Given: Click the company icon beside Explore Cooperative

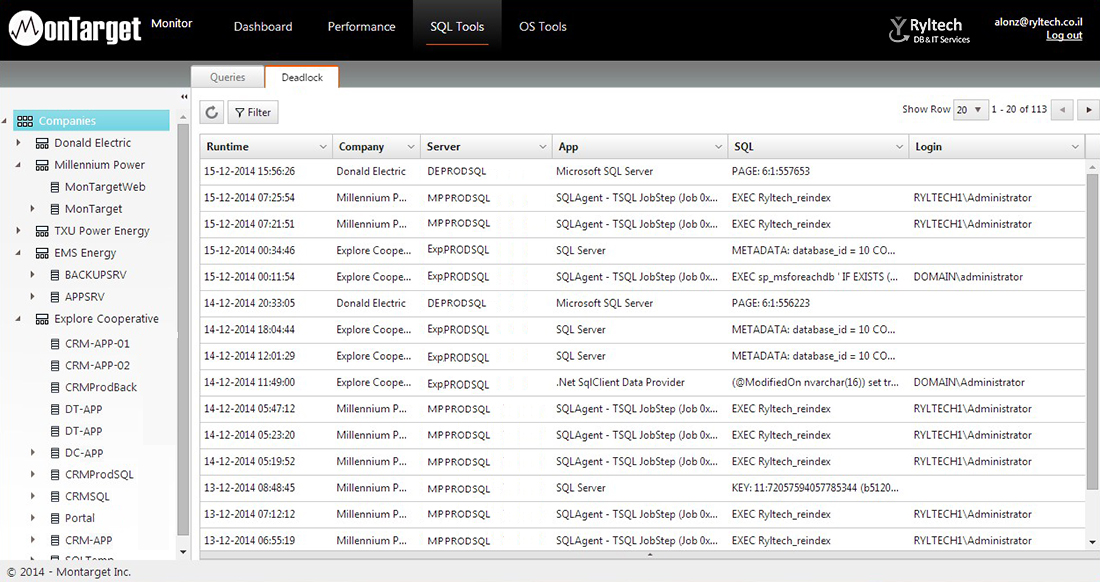Looking at the screenshot, I should coord(42,319).
